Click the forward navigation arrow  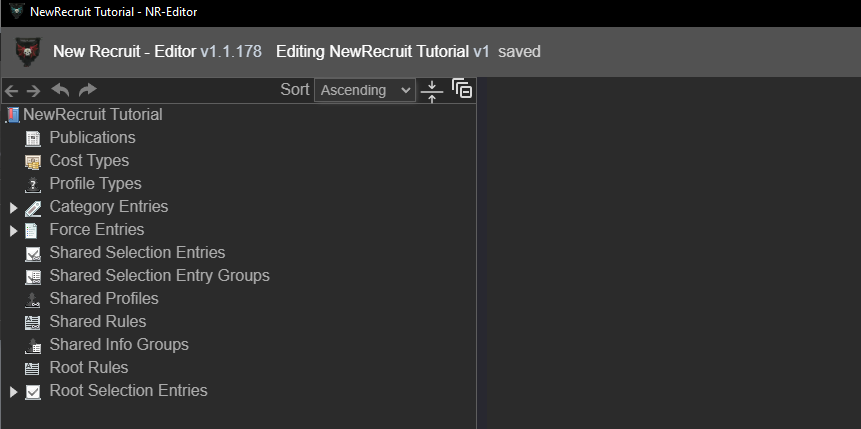click(x=33, y=91)
